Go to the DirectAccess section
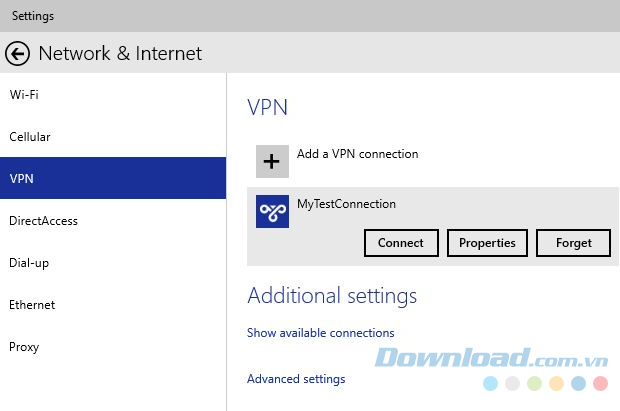620x411 pixels. [43, 221]
